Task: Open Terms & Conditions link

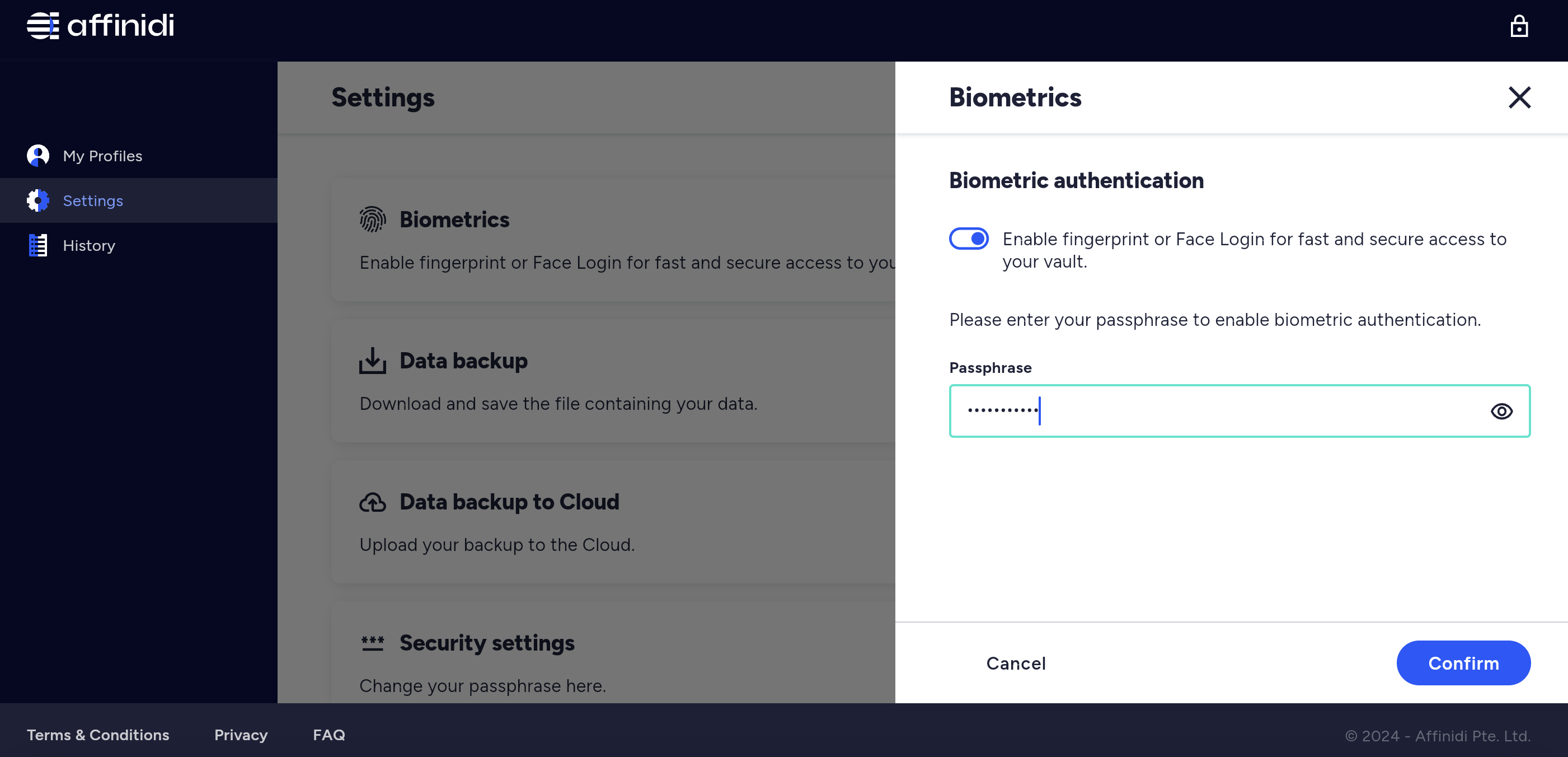Action: coord(98,734)
